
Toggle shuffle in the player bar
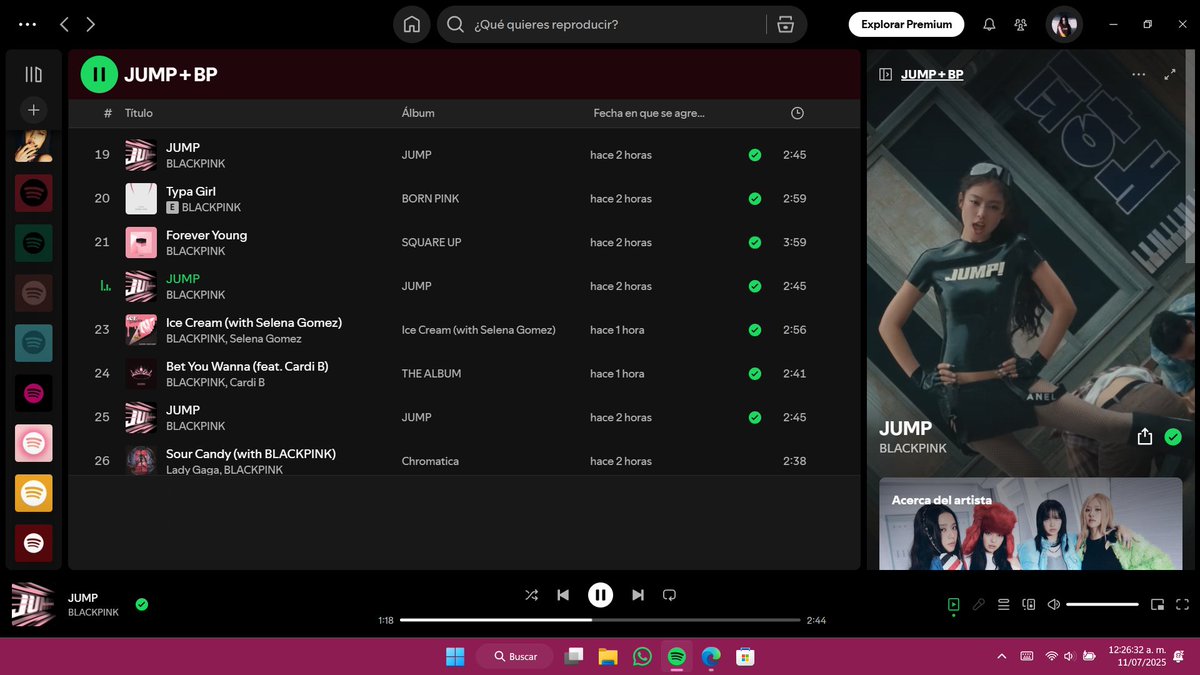pyautogui.click(x=531, y=595)
